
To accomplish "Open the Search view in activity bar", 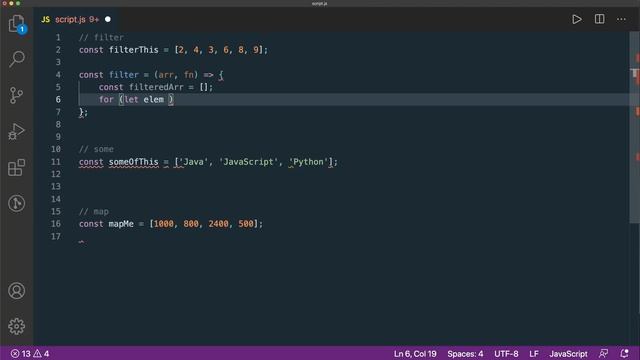I will click(17, 59).
